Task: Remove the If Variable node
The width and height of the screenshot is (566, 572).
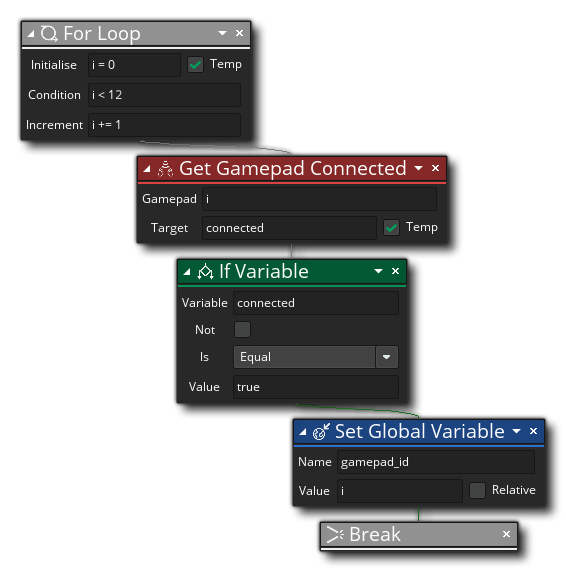Action: click(395, 271)
